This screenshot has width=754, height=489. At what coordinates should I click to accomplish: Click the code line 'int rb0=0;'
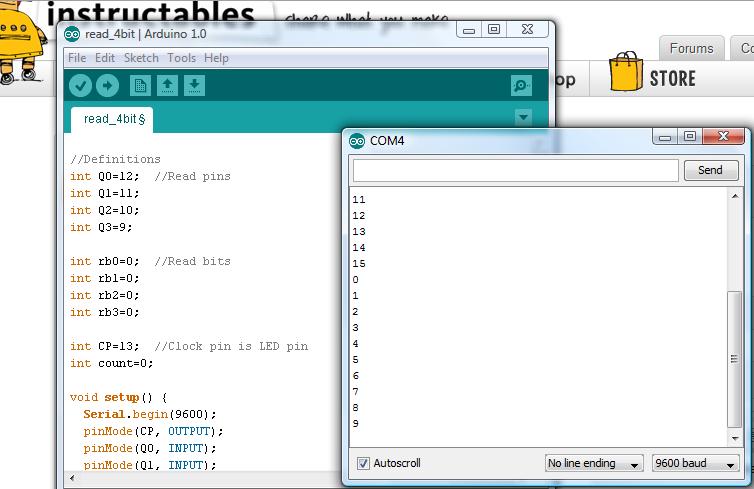click(x=104, y=262)
